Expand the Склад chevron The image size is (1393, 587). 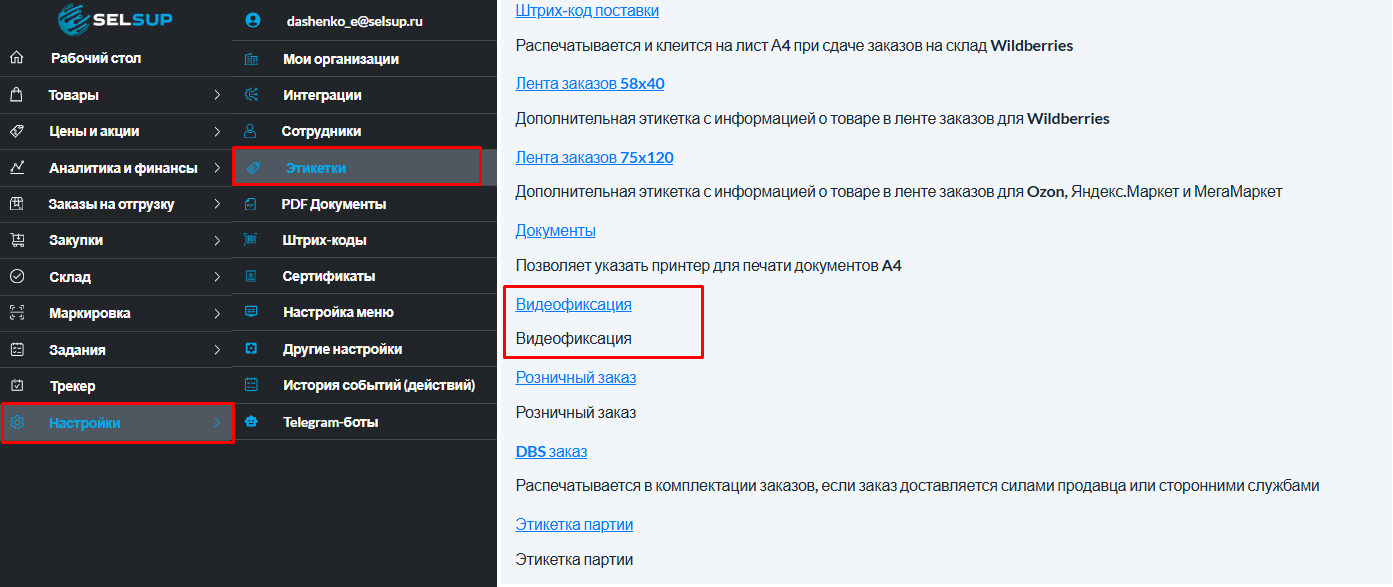(217, 277)
